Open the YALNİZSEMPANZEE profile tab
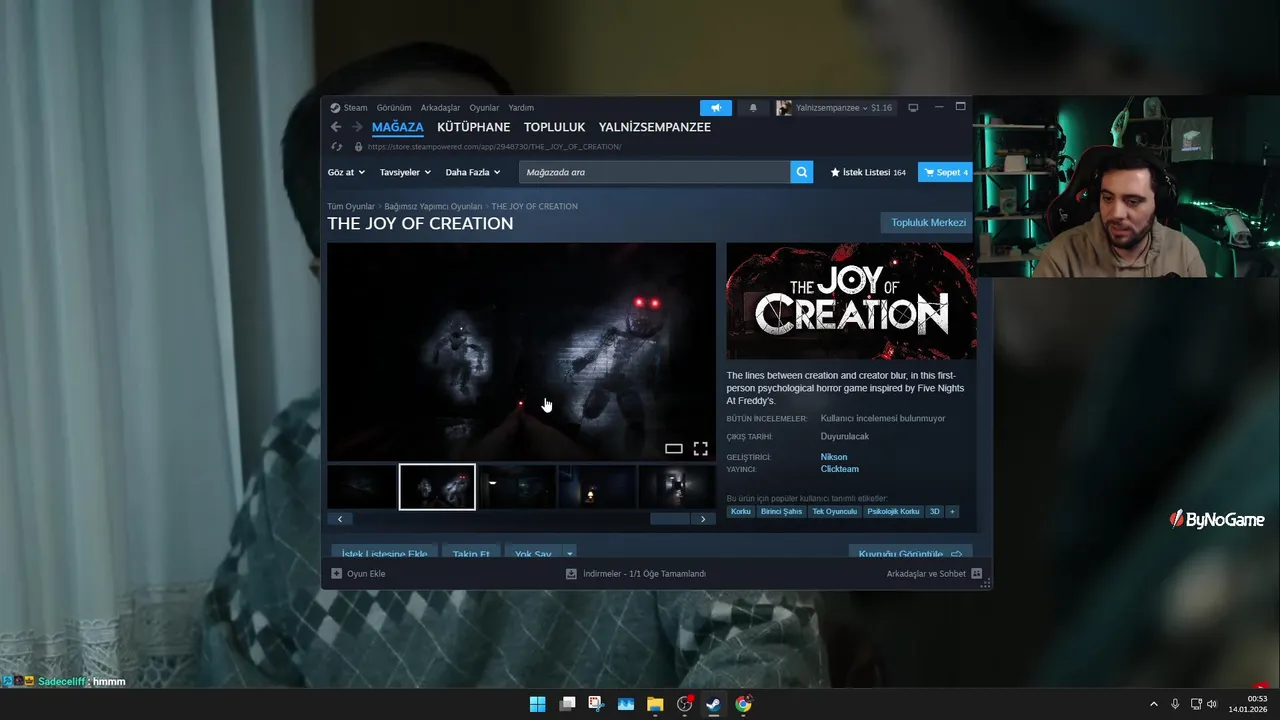 pyautogui.click(x=655, y=127)
